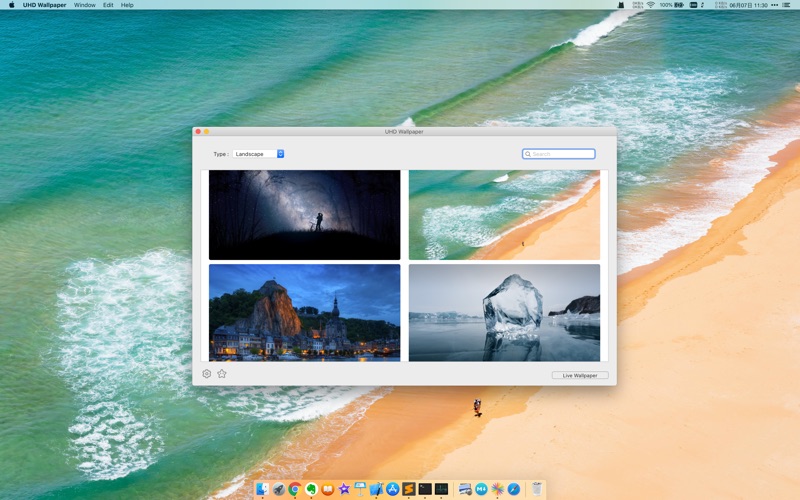Image resolution: width=800 pixels, height=500 pixels.
Task: Open Sublime Text from the dock
Action: 409,489
